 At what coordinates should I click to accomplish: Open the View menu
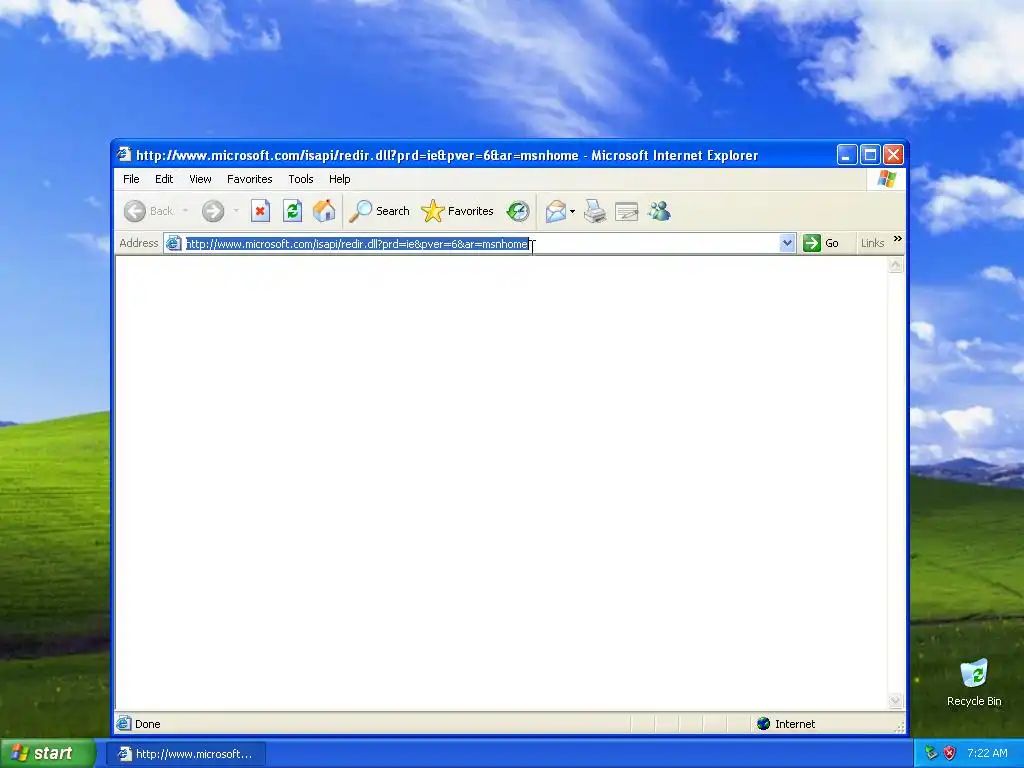(200, 179)
